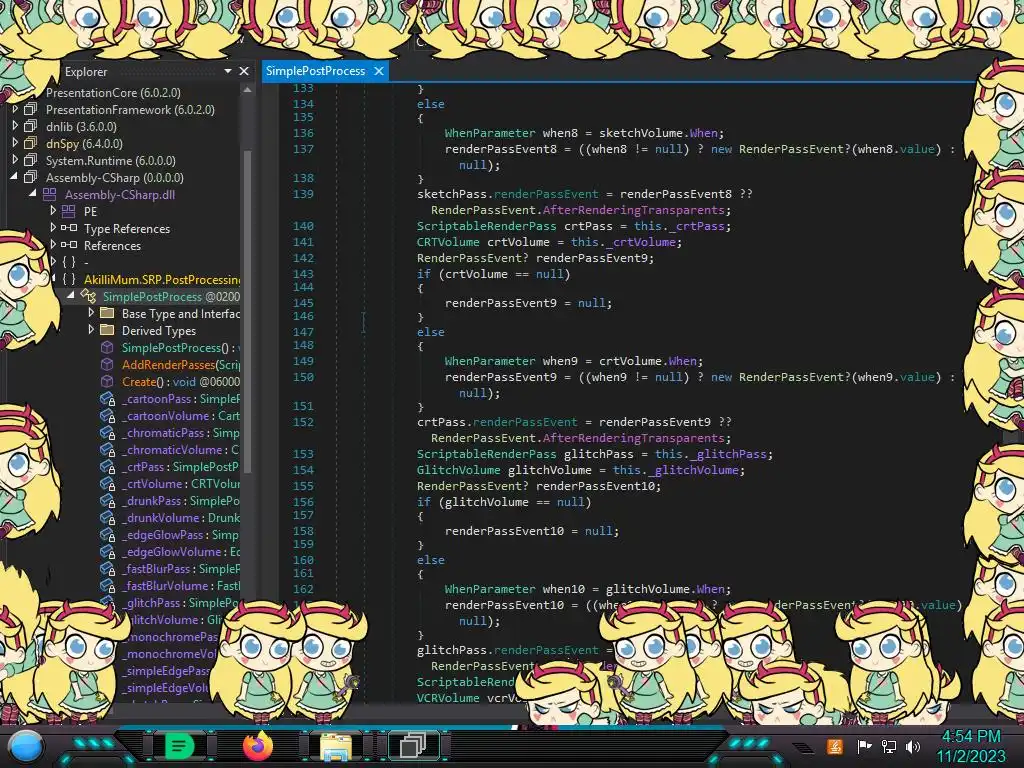Image resolution: width=1024 pixels, height=768 pixels.
Task: Collapse the Assembly-CSharp.dll module node
Action: [x=33, y=194]
